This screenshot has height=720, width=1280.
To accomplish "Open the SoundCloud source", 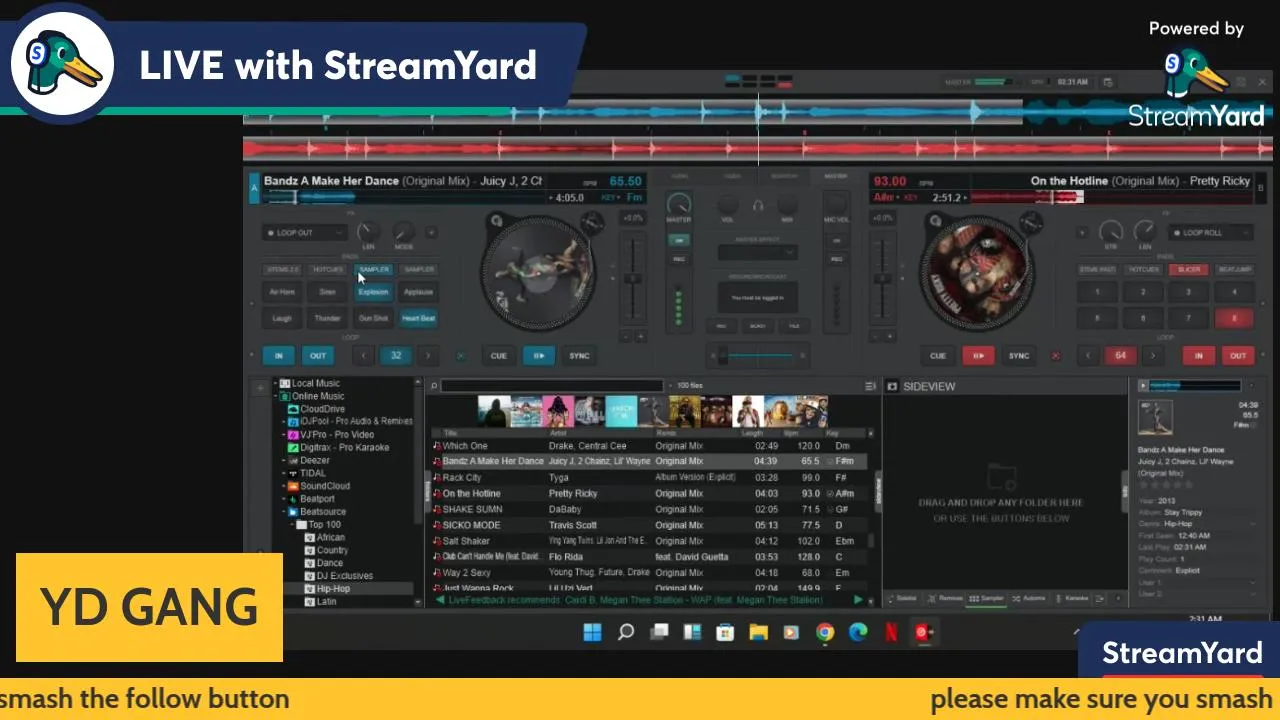I will click(x=320, y=486).
